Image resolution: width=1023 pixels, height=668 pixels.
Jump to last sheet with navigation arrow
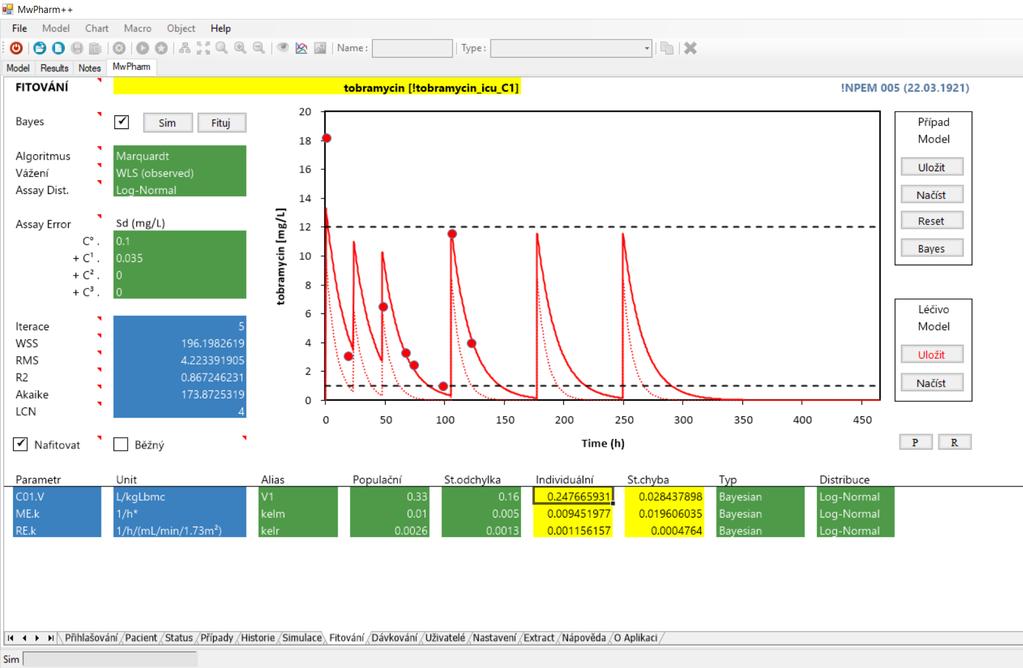[50, 638]
